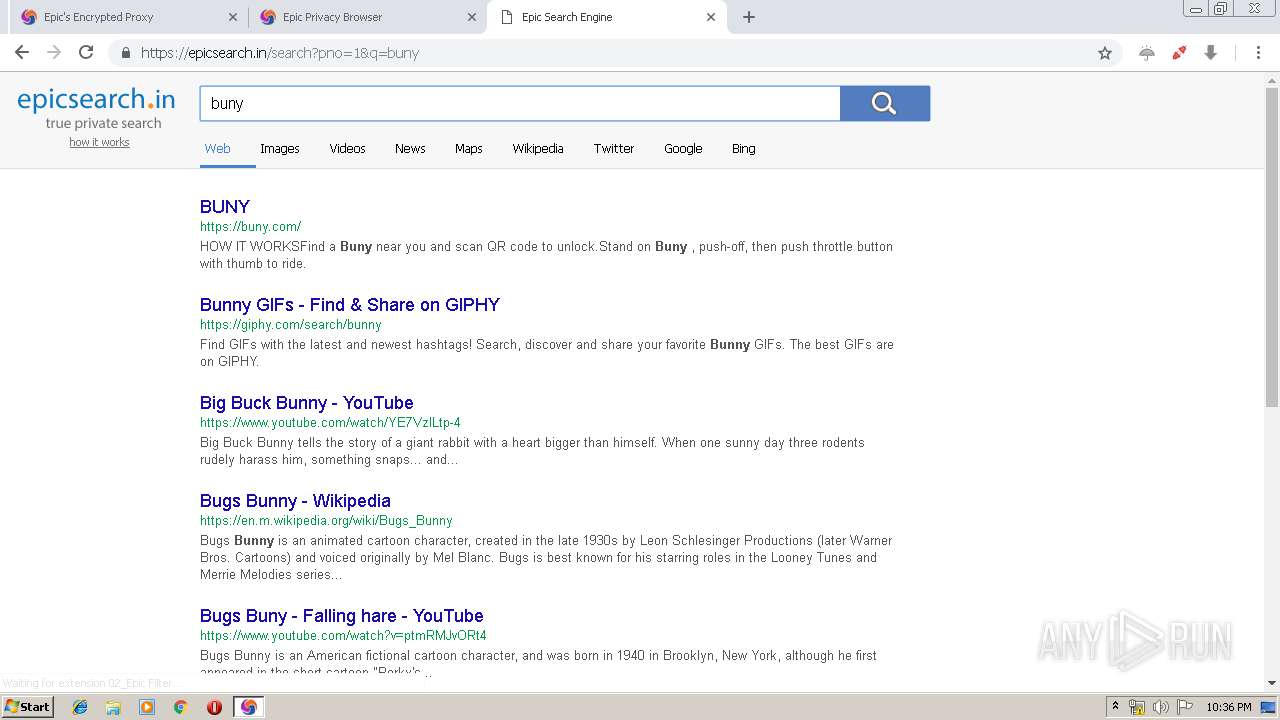
Task: Reload the current page
Action: (86, 53)
